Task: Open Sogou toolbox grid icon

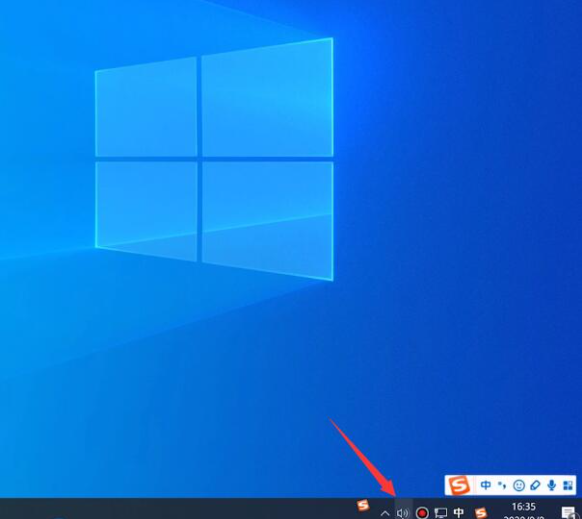Action: point(568,485)
